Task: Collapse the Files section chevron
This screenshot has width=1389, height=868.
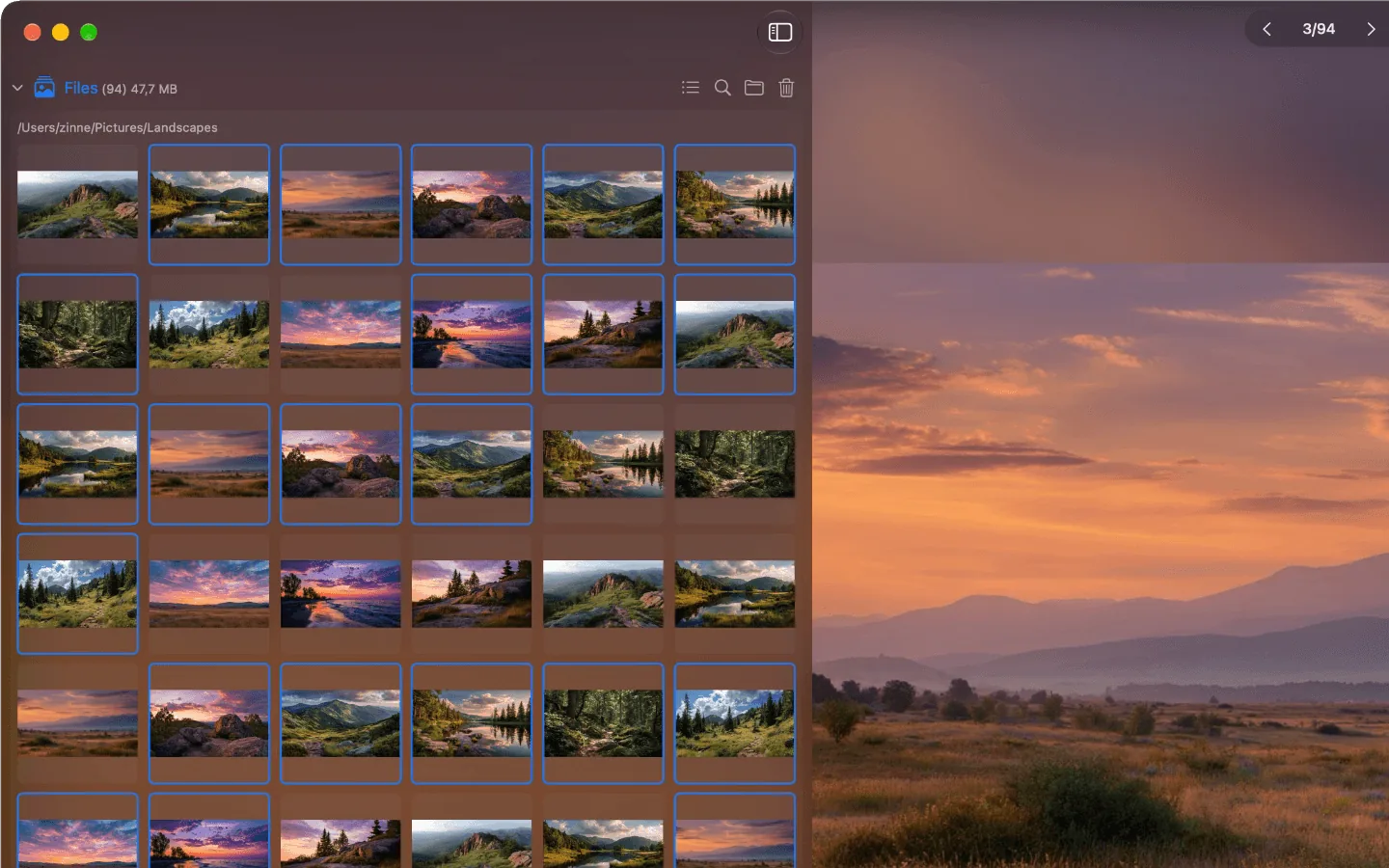Action: [17, 88]
